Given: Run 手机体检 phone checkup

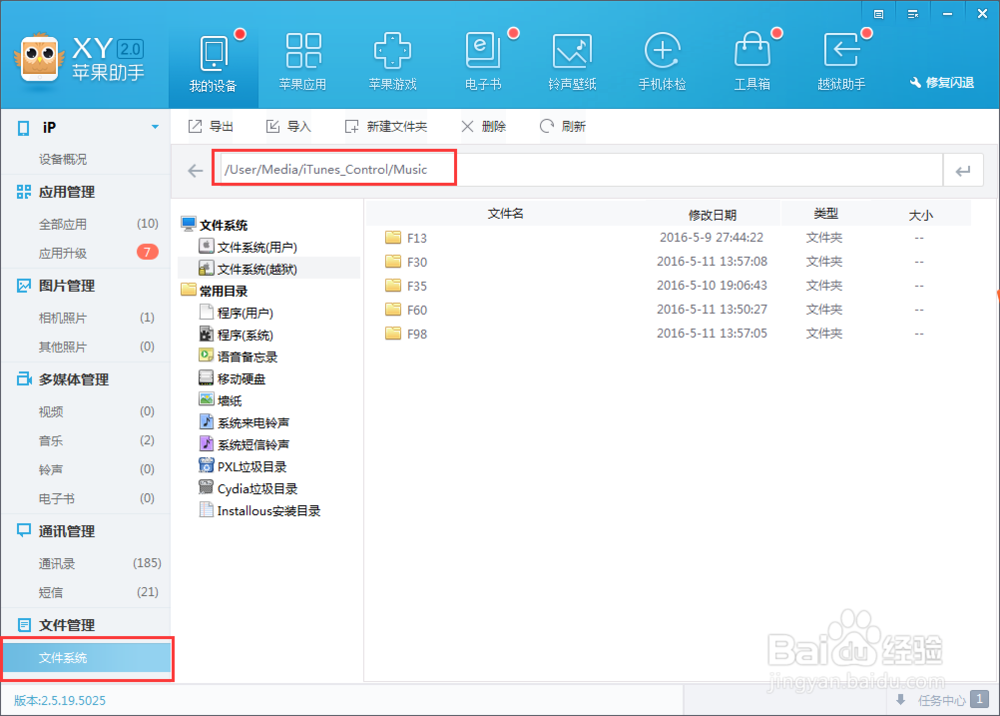Looking at the screenshot, I should pyautogui.click(x=662, y=60).
